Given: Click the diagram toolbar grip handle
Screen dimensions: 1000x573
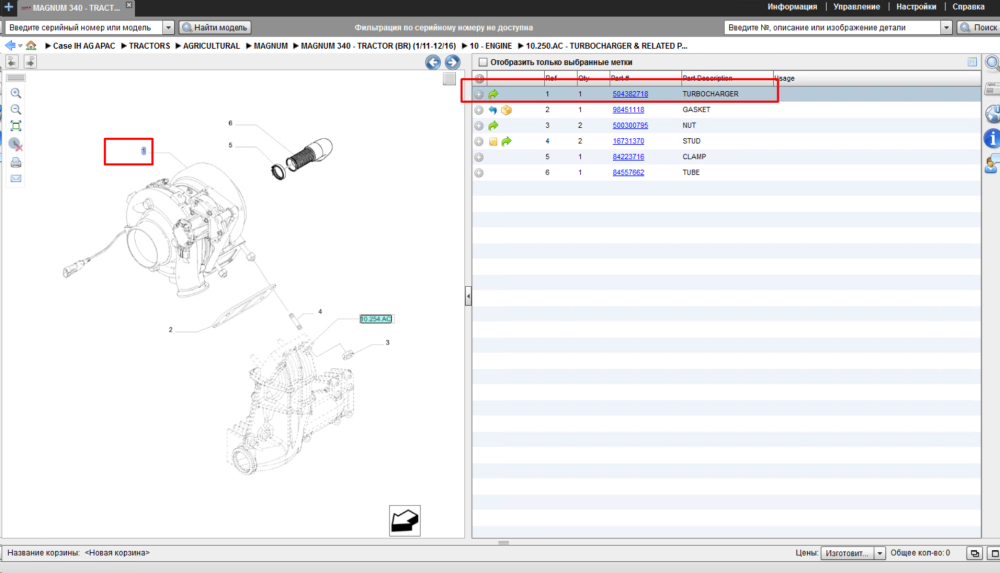Looking at the screenshot, I should pyautogui.click(x=16, y=78).
